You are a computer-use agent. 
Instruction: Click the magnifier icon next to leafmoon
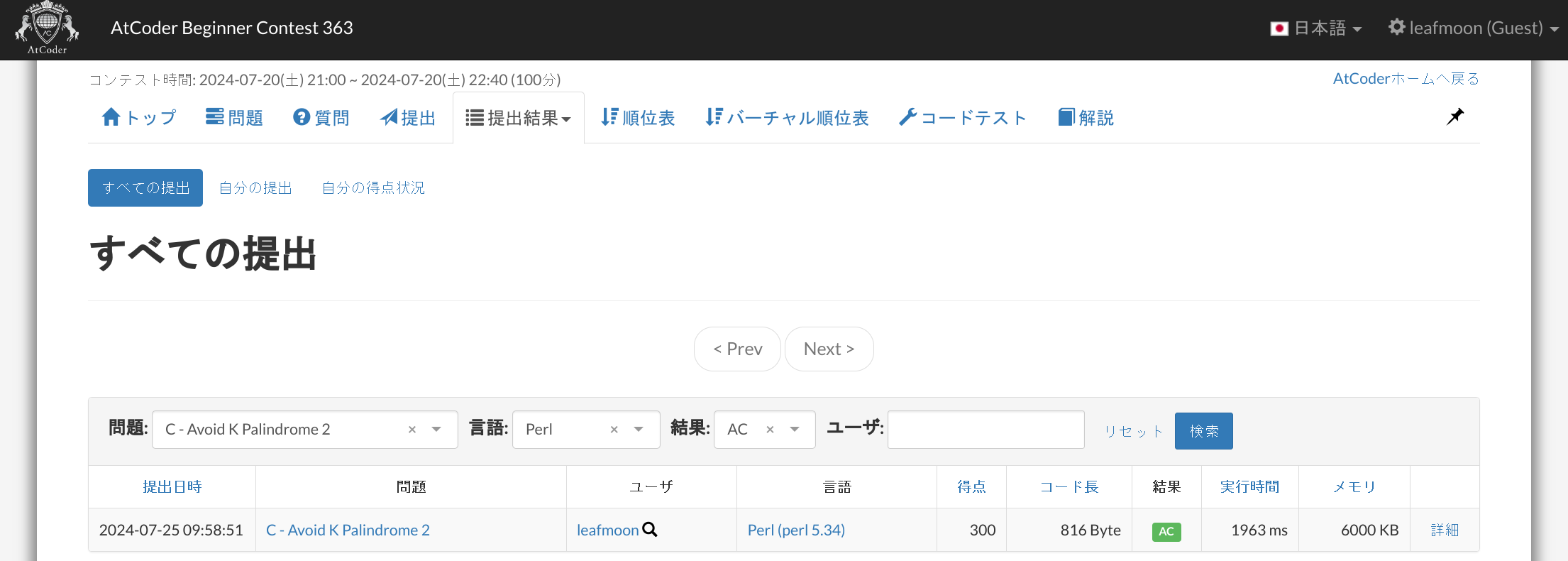650,529
